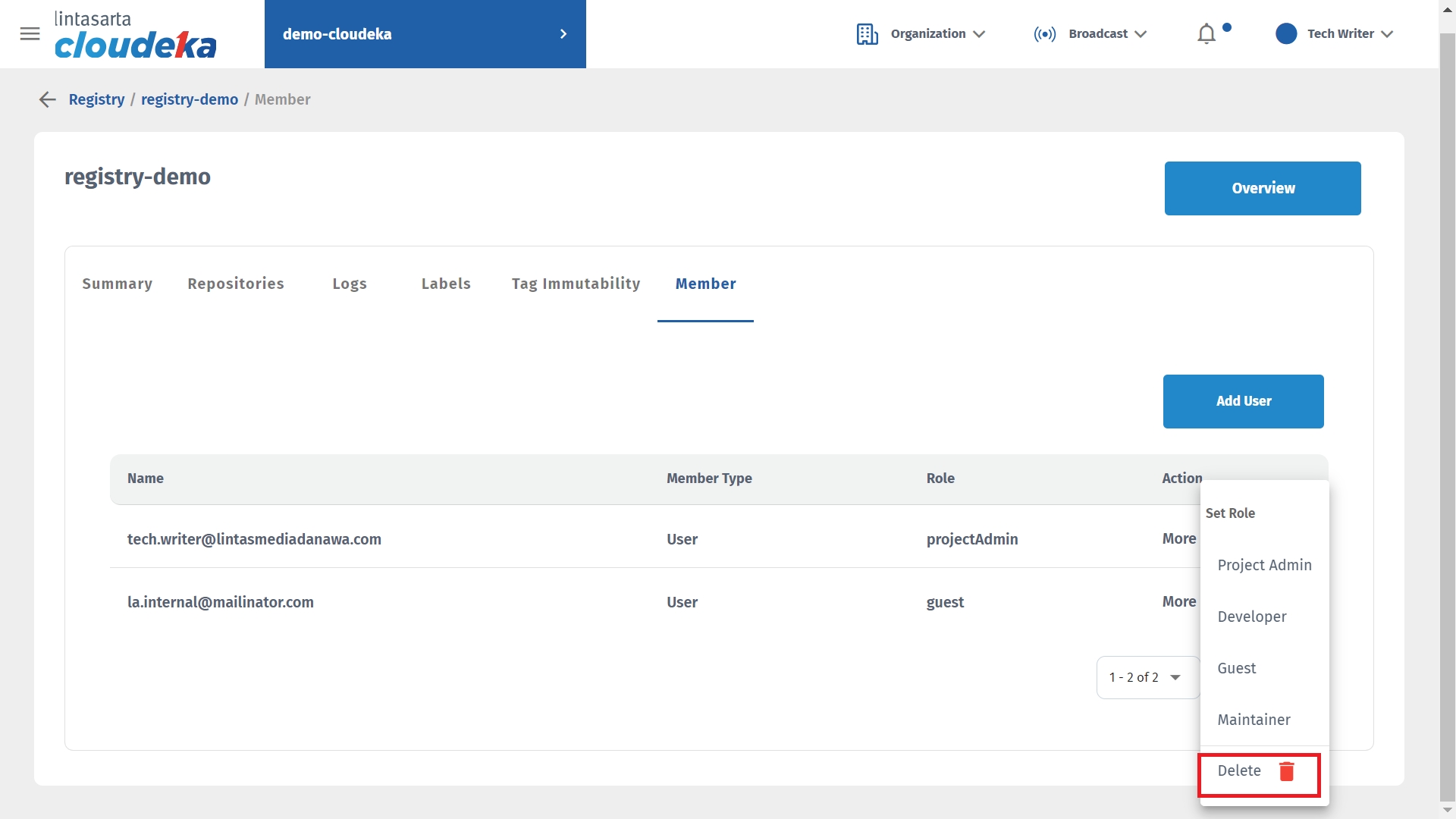Click the Add User button
Screen dimensions: 1456x819
(x=1243, y=401)
